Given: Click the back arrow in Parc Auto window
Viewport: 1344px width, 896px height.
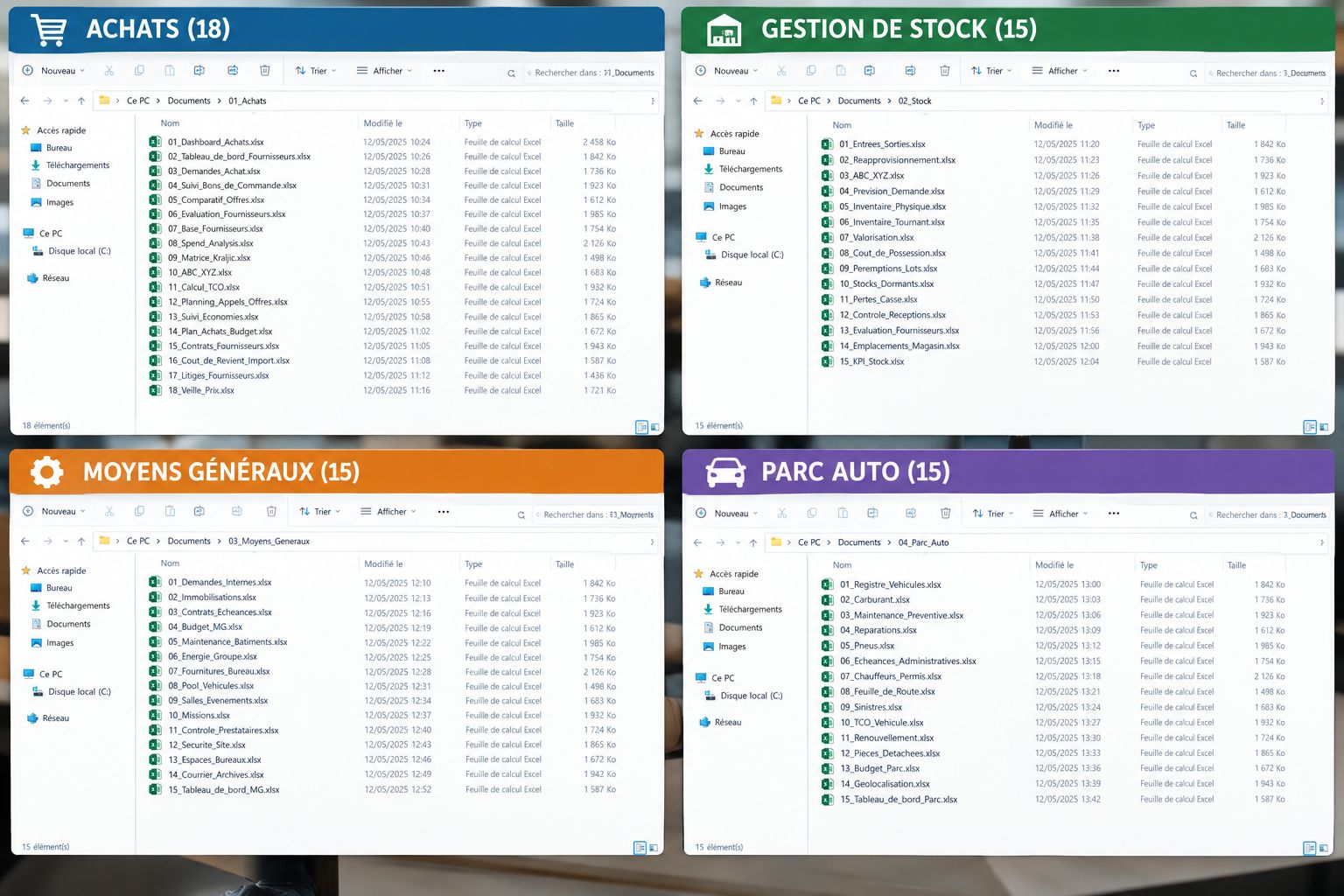Looking at the screenshot, I should tap(698, 542).
